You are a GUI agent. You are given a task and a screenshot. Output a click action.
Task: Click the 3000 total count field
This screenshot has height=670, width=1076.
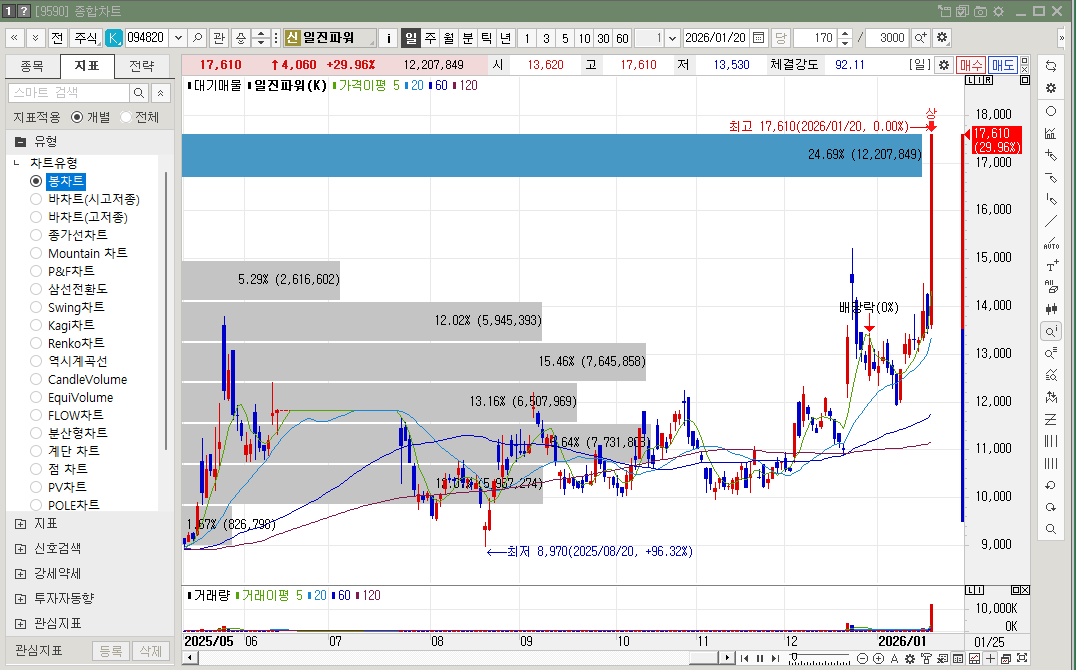point(887,38)
